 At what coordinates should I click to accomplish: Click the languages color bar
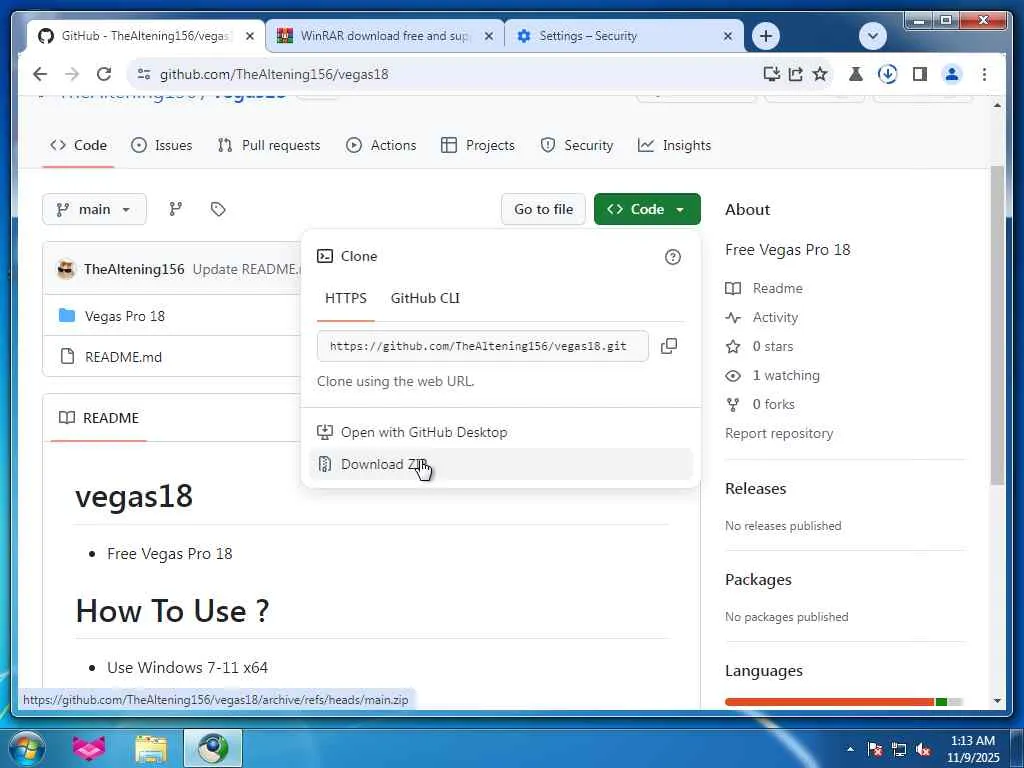click(844, 702)
